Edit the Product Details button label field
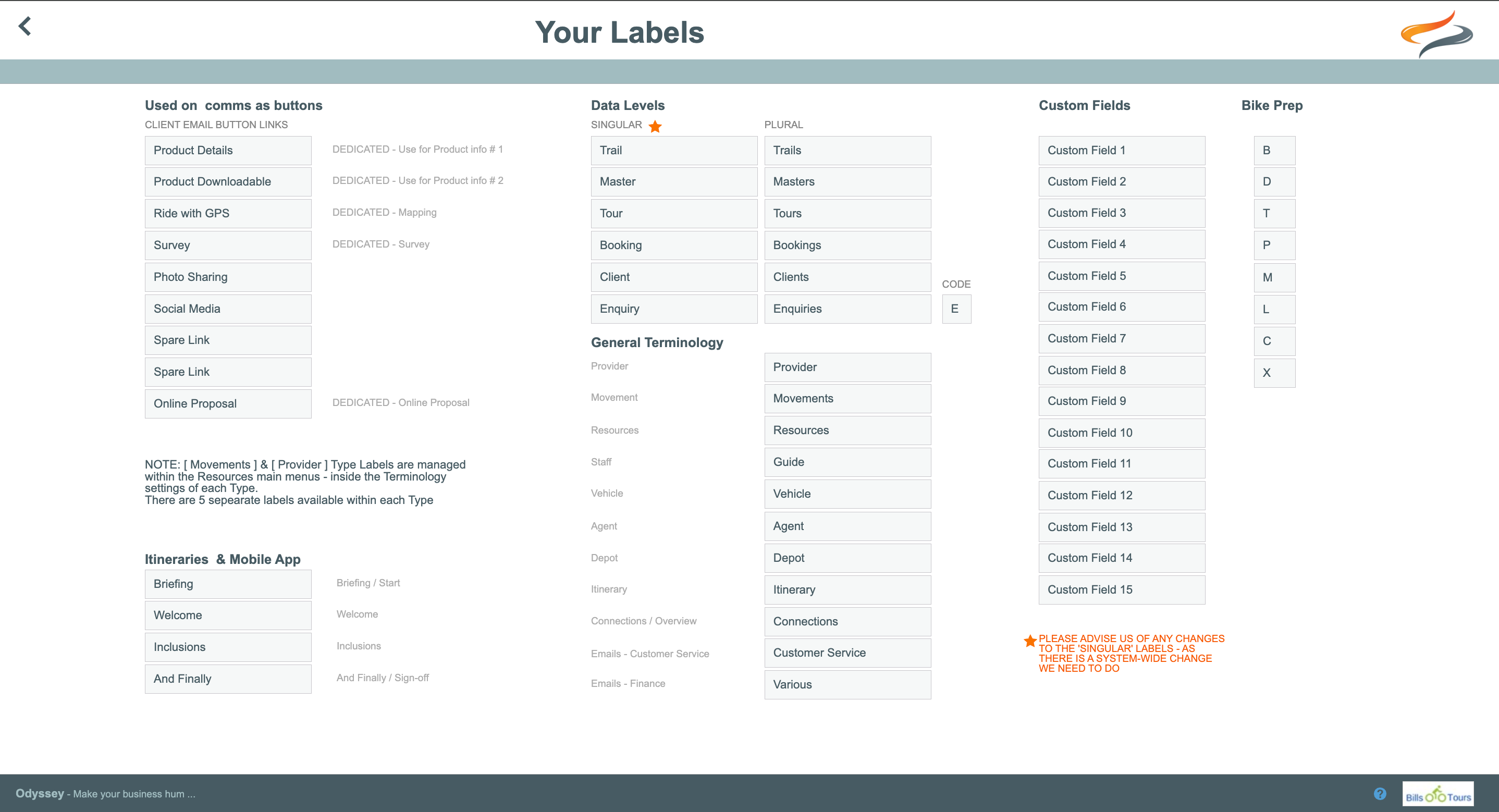1499x812 pixels. point(228,150)
